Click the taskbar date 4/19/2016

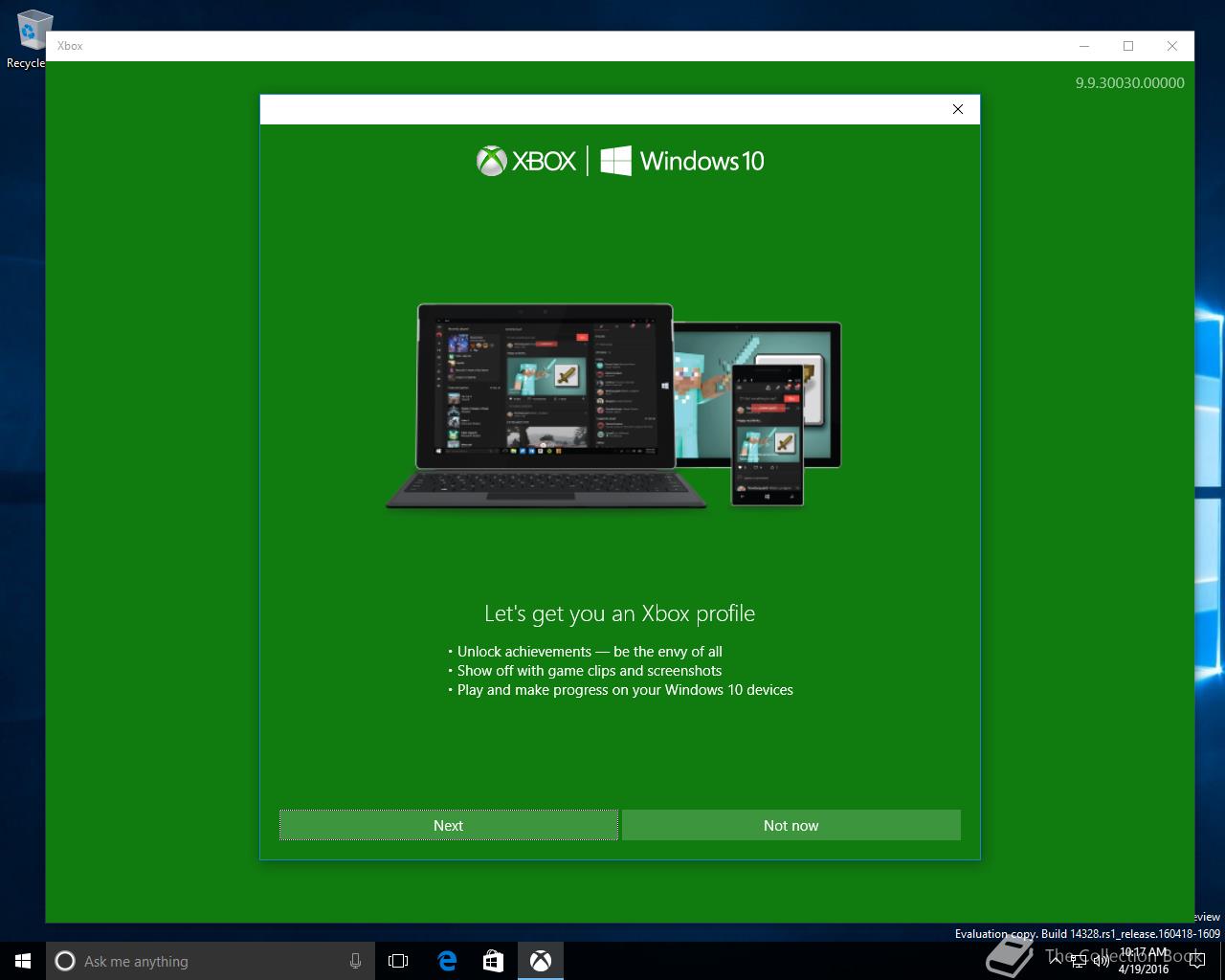1144,969
